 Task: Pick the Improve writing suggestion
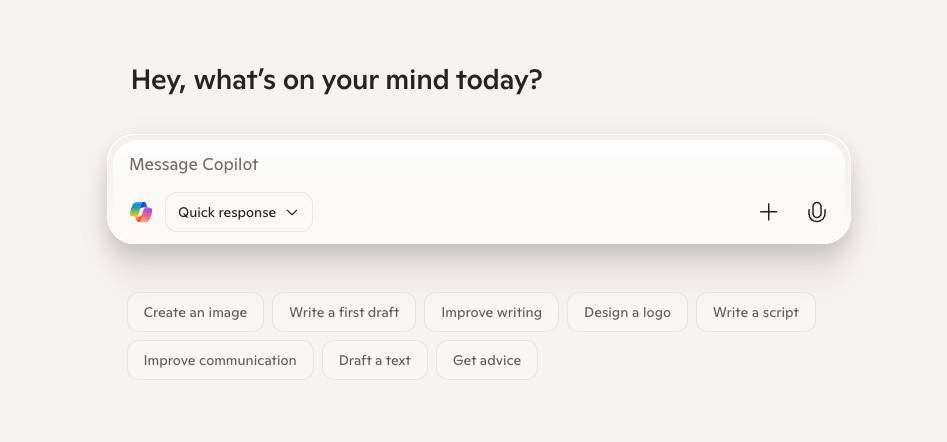click(491, 312)
